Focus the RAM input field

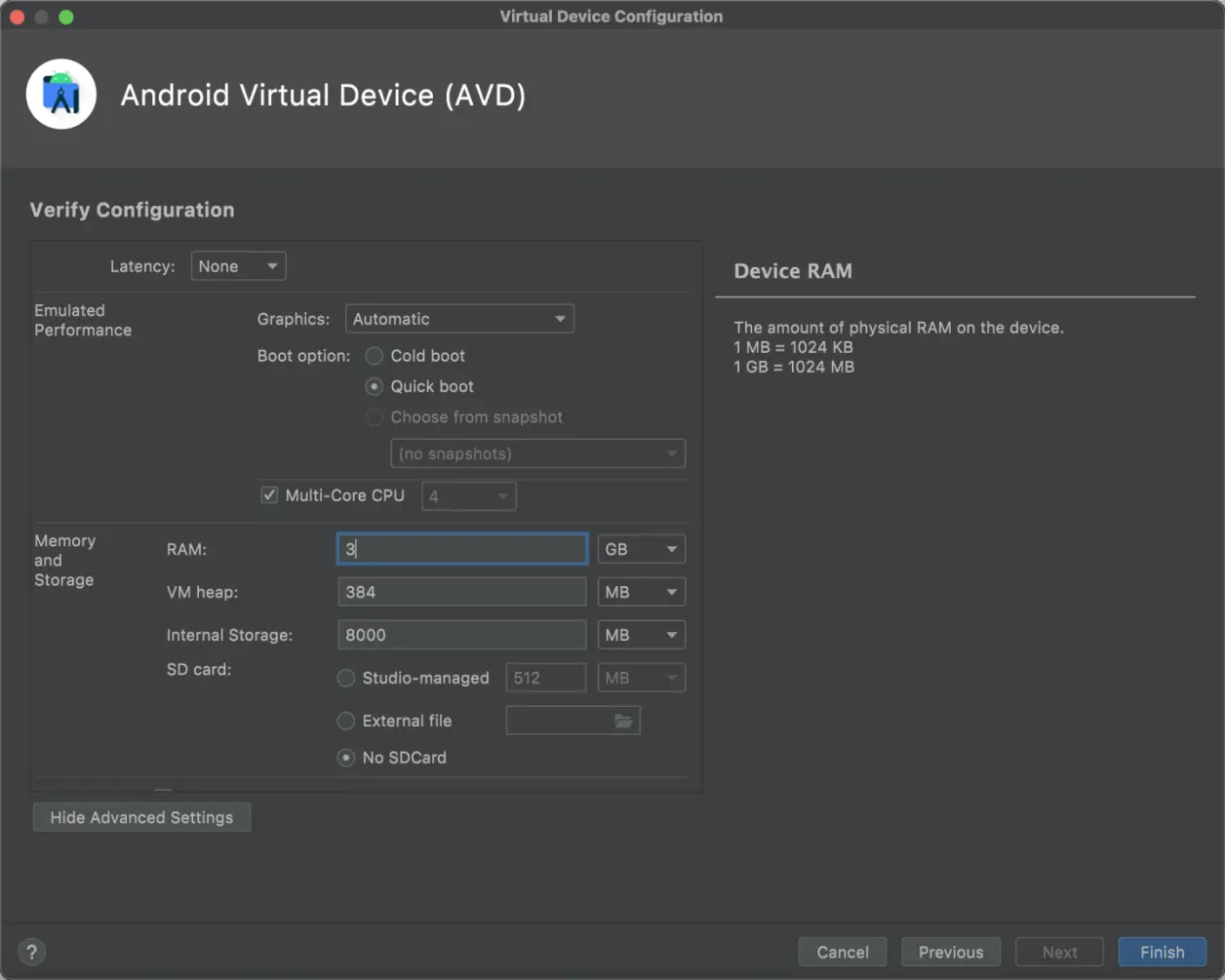462,549
